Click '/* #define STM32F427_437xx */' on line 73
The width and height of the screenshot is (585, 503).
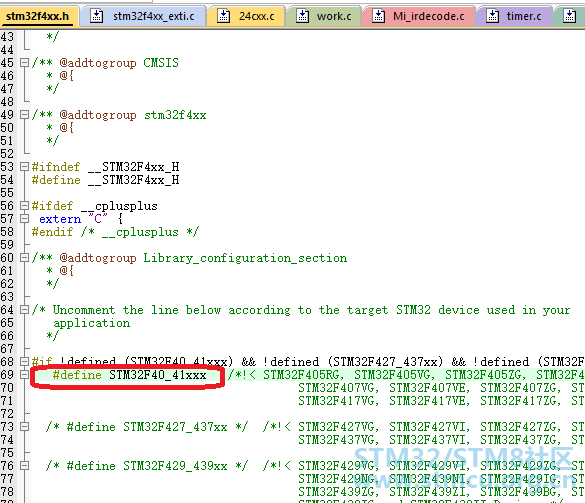click(x=147, y=427)
